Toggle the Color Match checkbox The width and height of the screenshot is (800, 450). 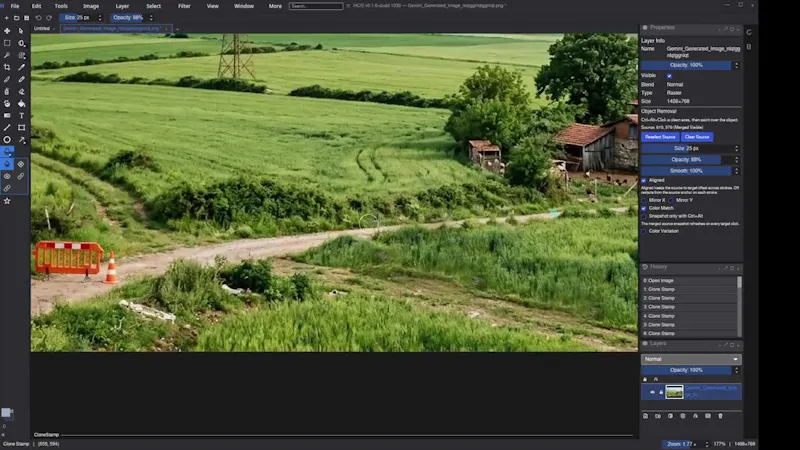(x=644, y=208)
